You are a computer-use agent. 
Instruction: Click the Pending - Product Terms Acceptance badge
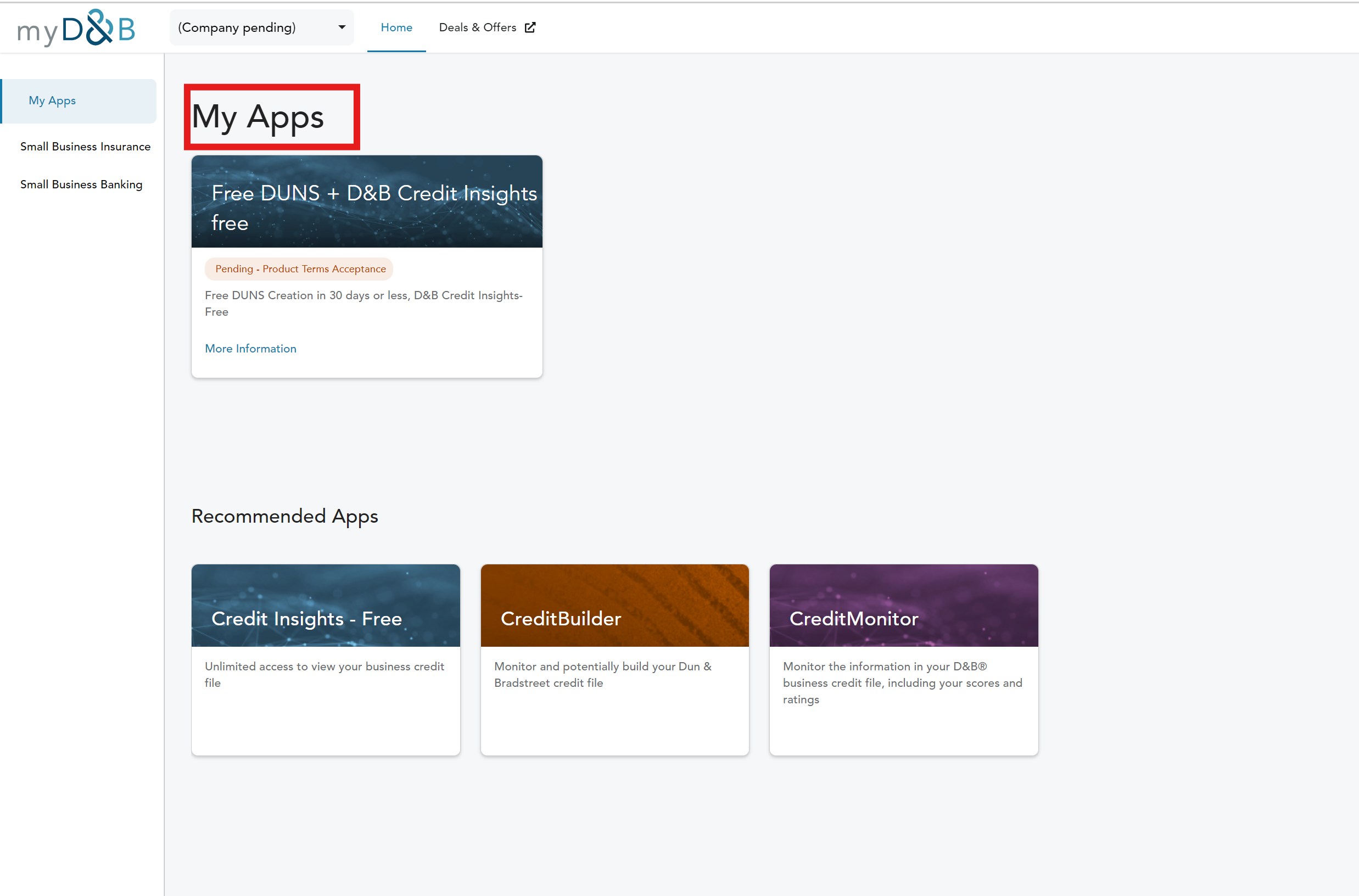pyautogui.click(x=300, y=268)
